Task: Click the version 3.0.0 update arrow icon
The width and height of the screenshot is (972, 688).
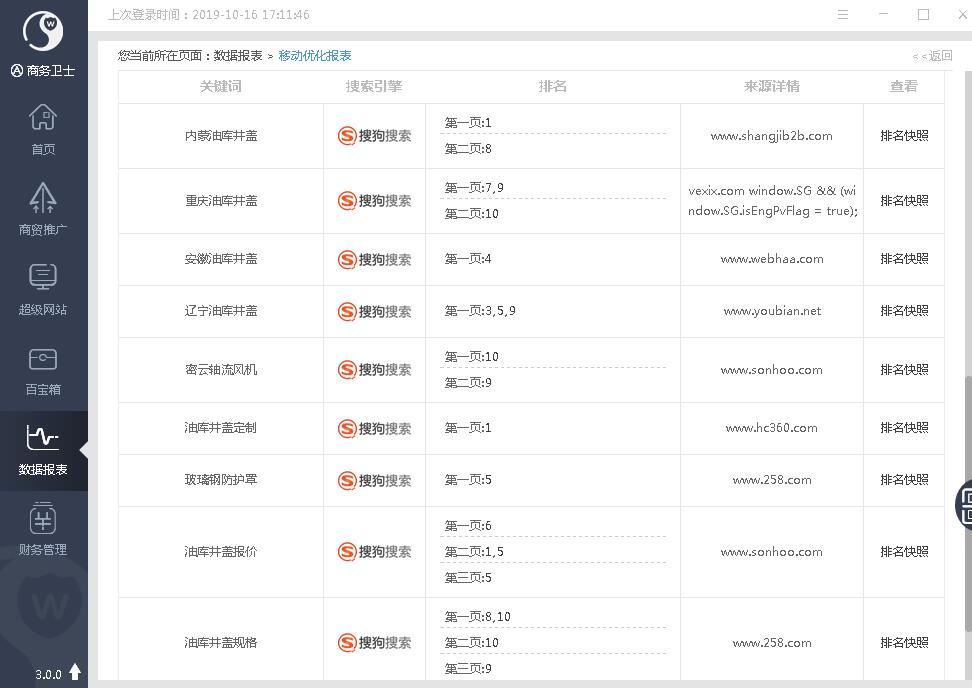Action: pos(75,673)
